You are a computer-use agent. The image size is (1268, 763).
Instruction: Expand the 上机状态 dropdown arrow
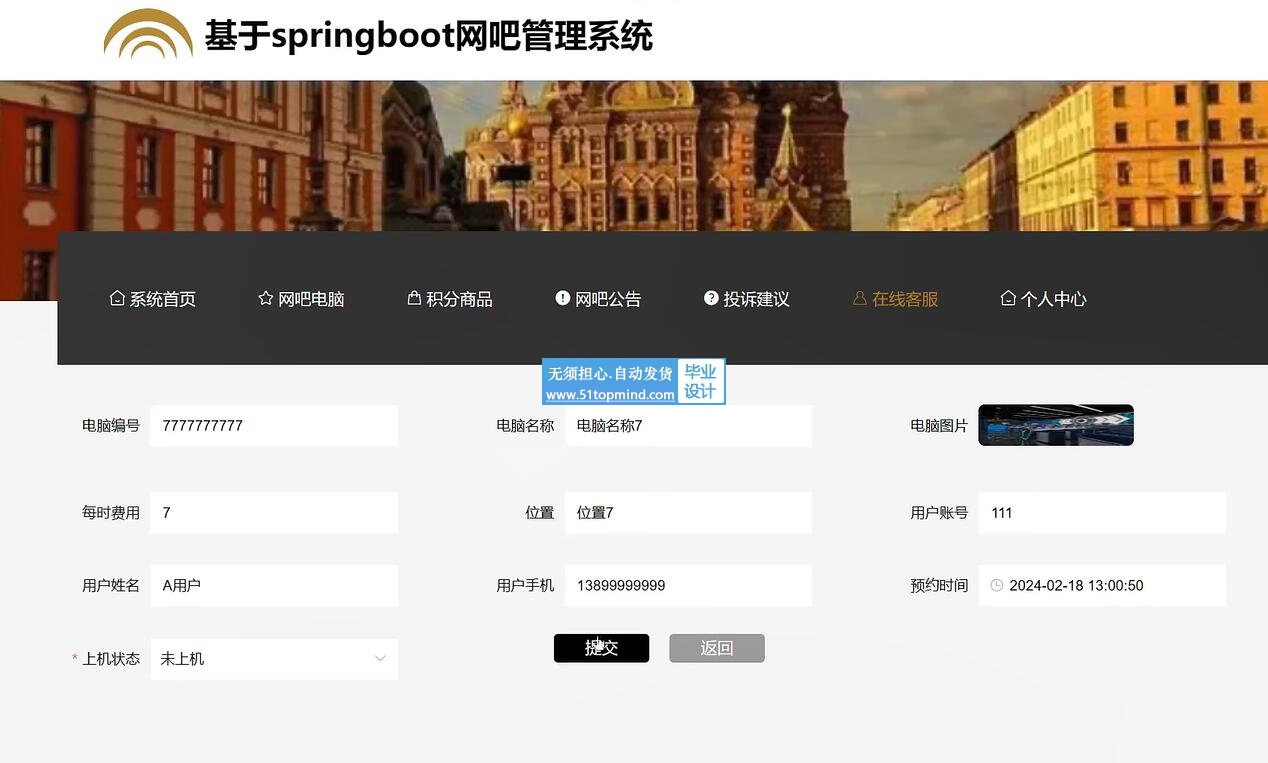tap(380, 659)
